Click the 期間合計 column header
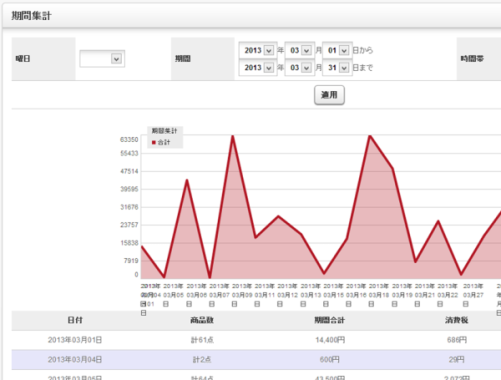Viewport: 501px width, 380px height. pyautogui.click(x=330, y=320)
